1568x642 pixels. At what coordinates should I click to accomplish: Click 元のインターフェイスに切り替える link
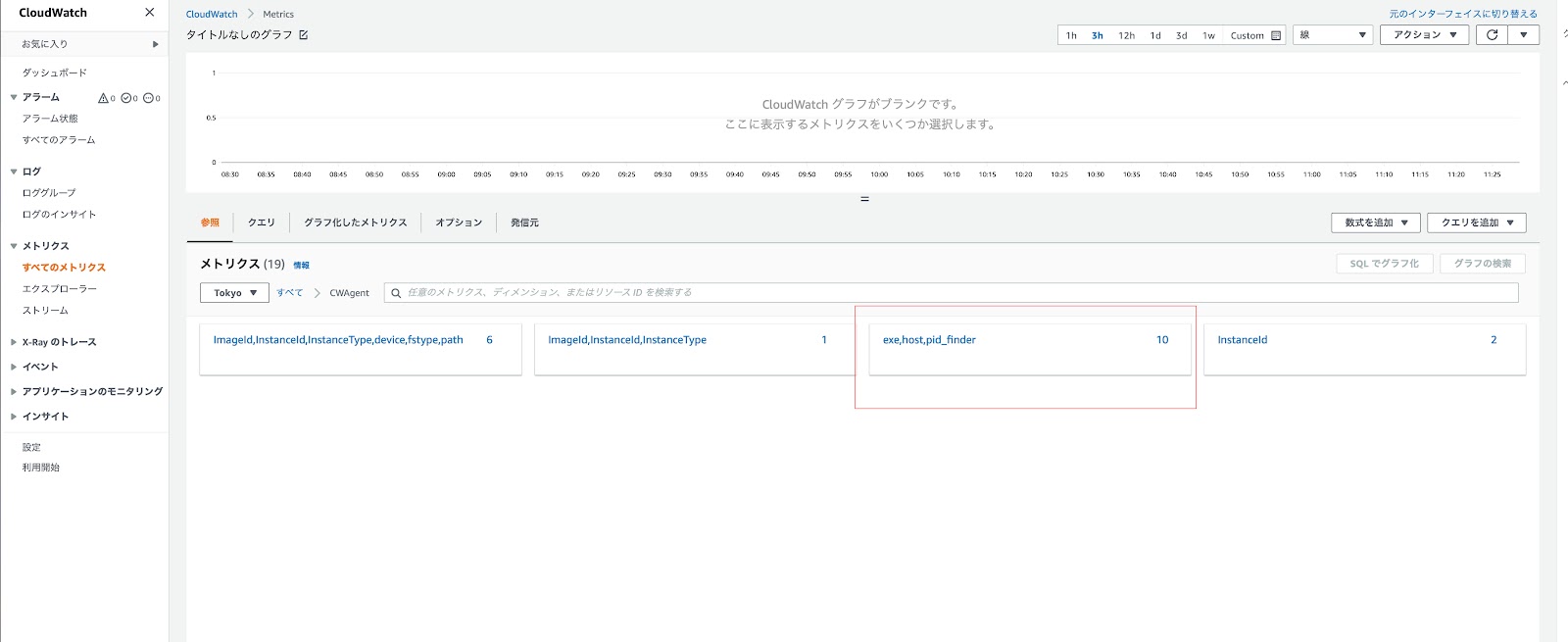1463,14
